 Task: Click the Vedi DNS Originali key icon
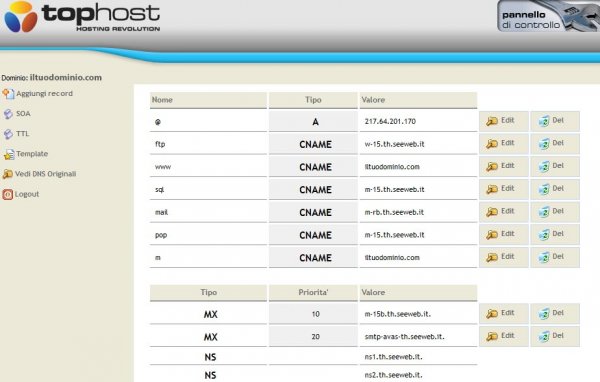pos(8,174)
